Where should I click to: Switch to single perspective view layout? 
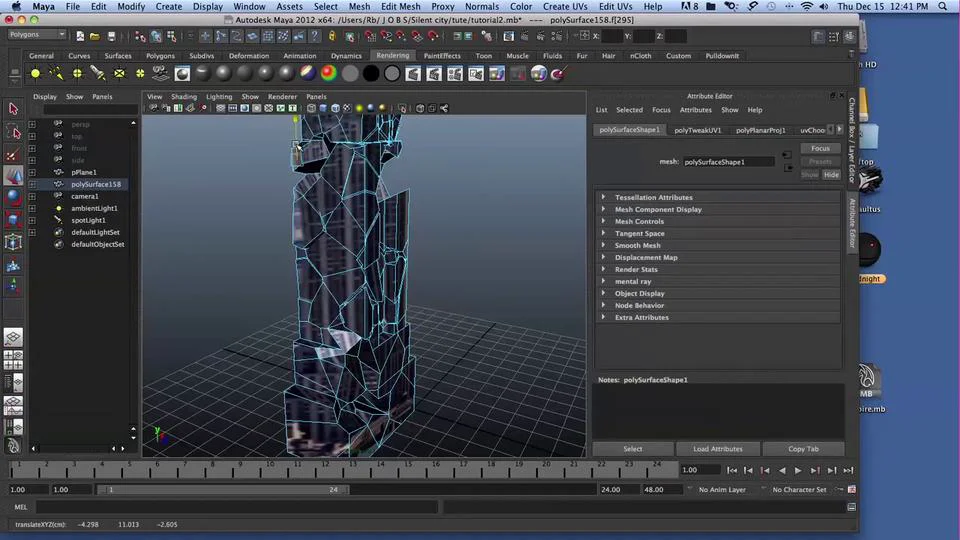click(13, 337)
